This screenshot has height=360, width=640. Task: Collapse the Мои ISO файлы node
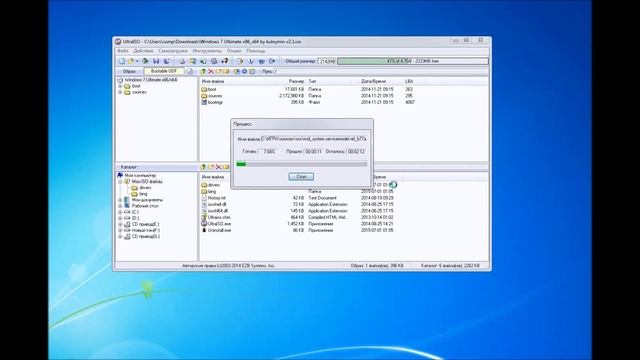[x=120, y=182]
